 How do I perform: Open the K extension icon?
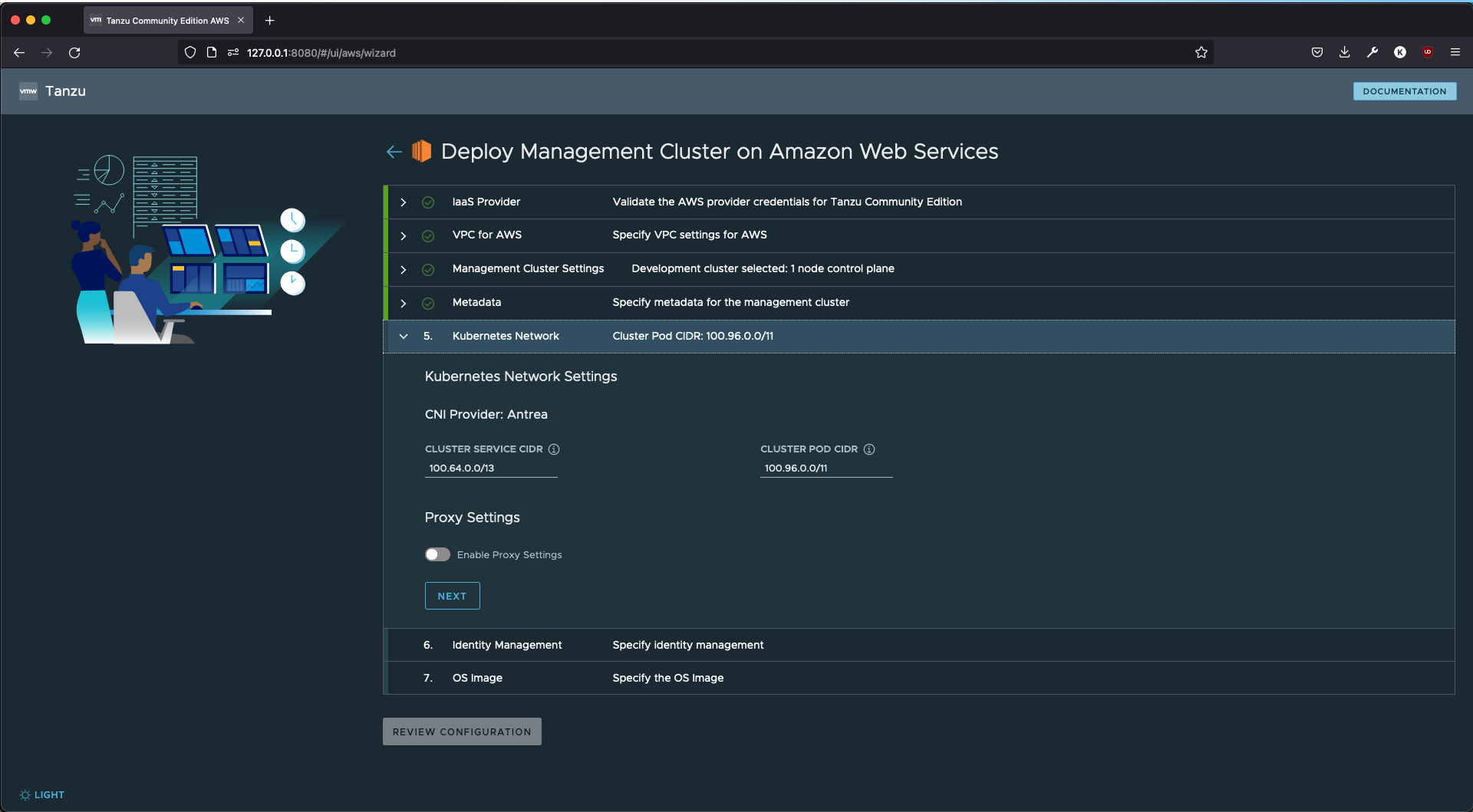(x=1400, y=53)
